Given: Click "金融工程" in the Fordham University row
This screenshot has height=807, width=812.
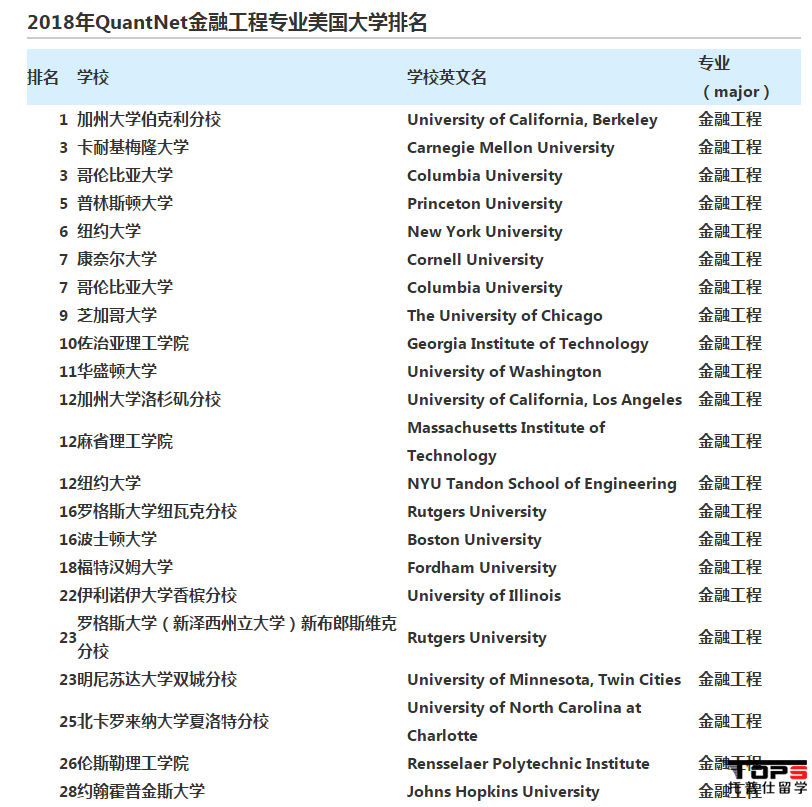Looking at the screenshot, I should point(730,567).
